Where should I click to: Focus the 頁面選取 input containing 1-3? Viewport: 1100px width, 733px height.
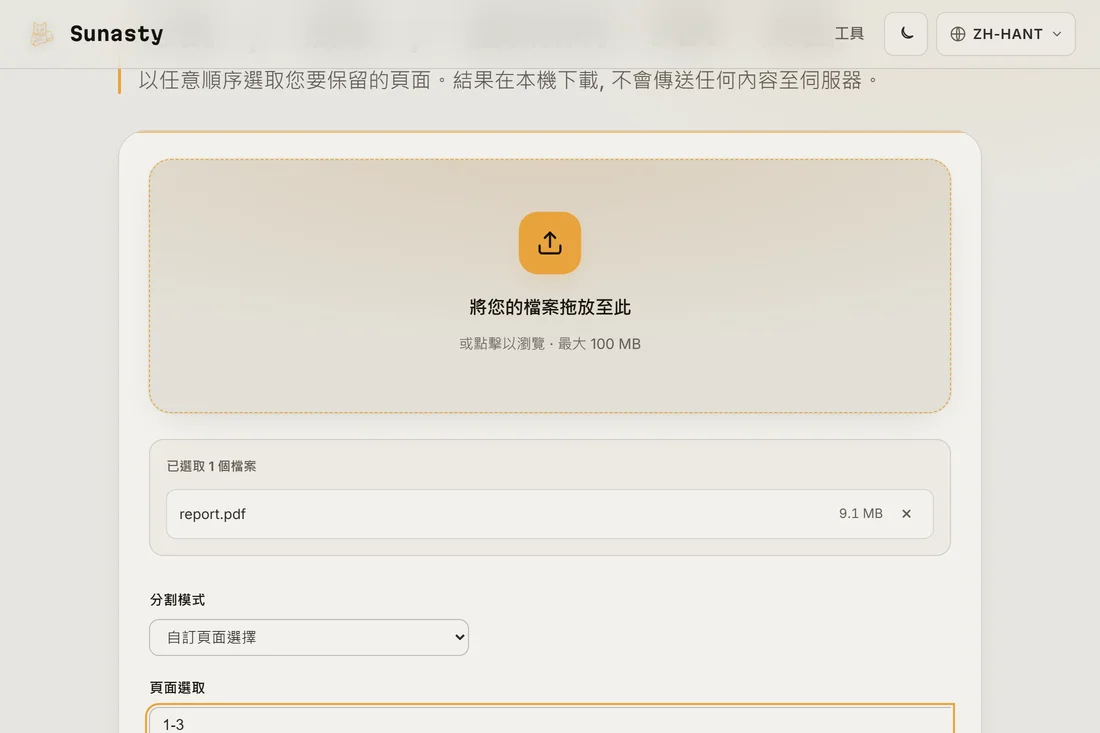pos(550,719)
